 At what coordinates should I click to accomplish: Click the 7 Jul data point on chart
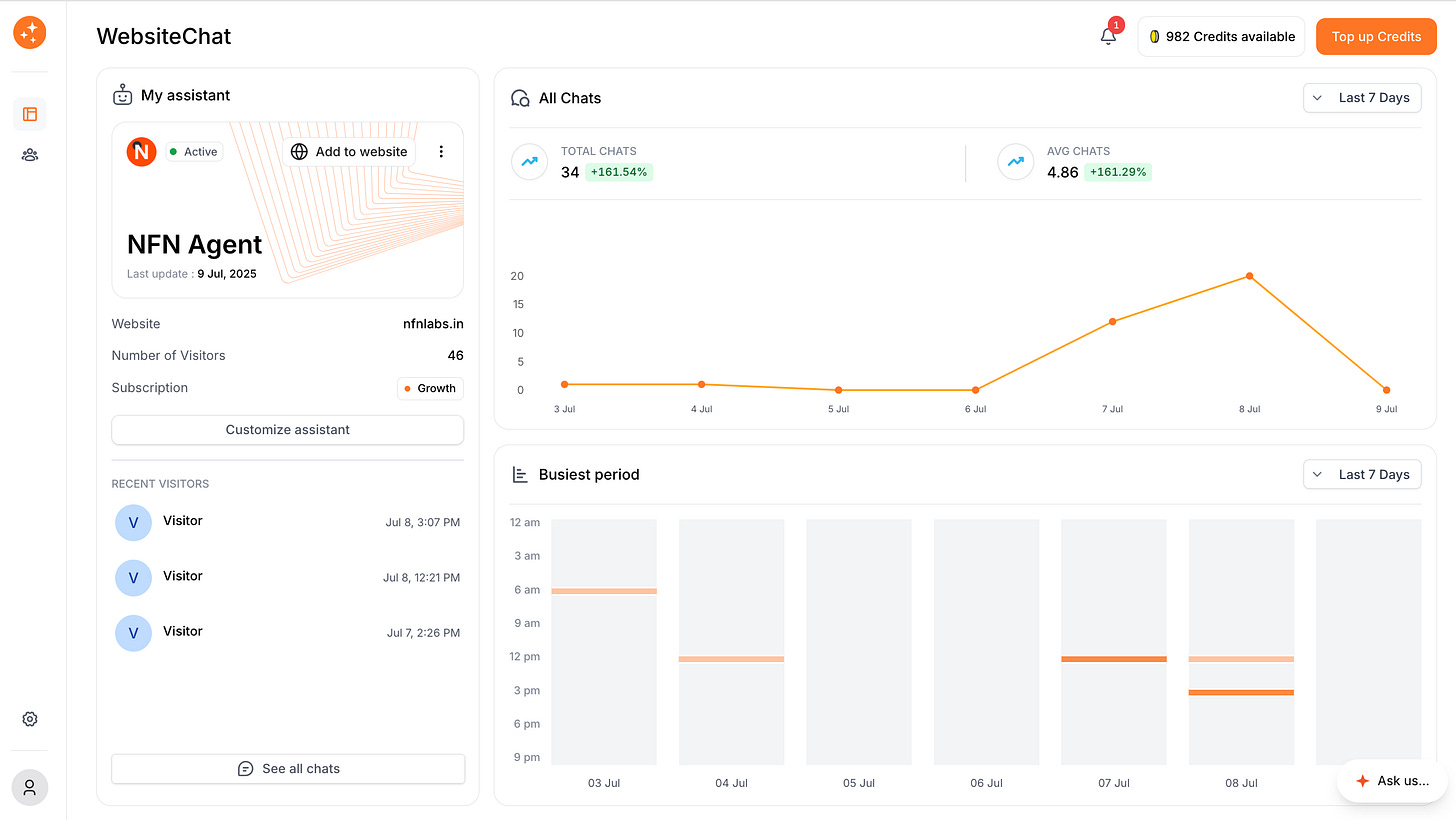(x=1112, y=322)
